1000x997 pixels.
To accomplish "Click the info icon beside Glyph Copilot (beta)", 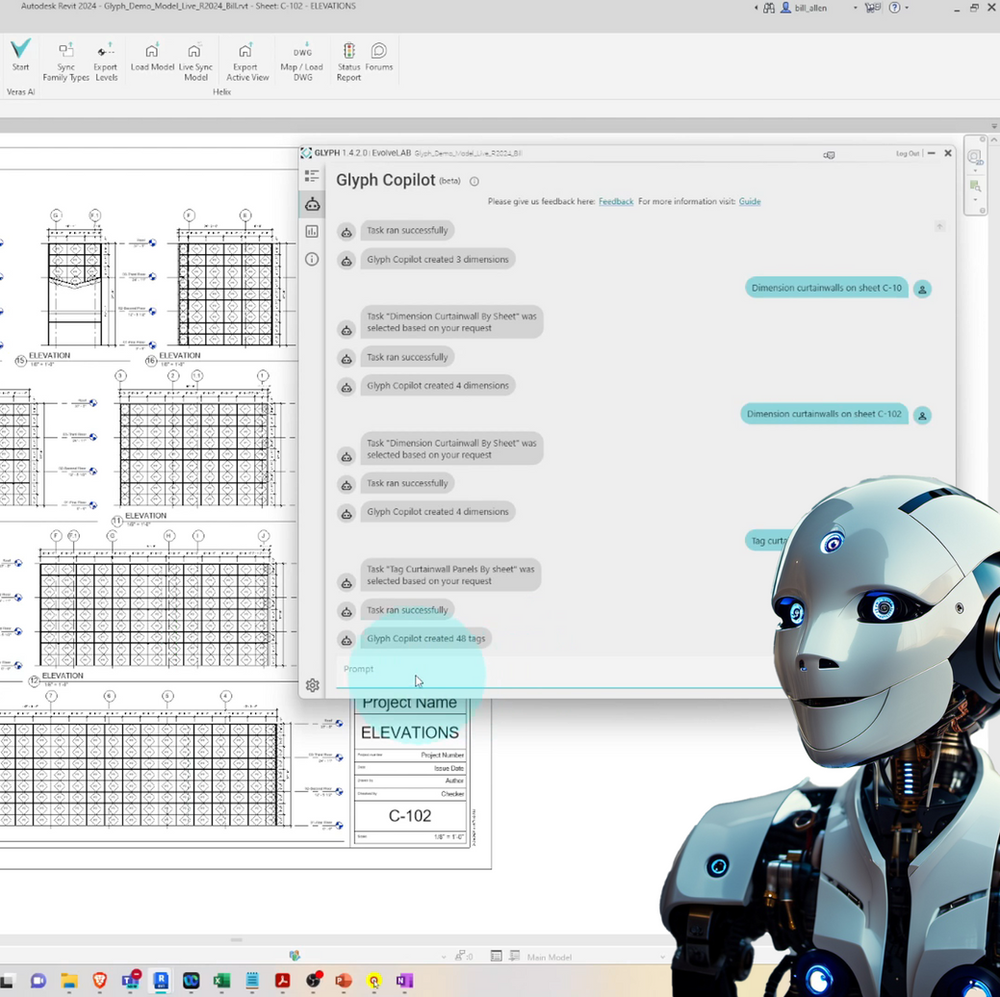I will point(474,181).
